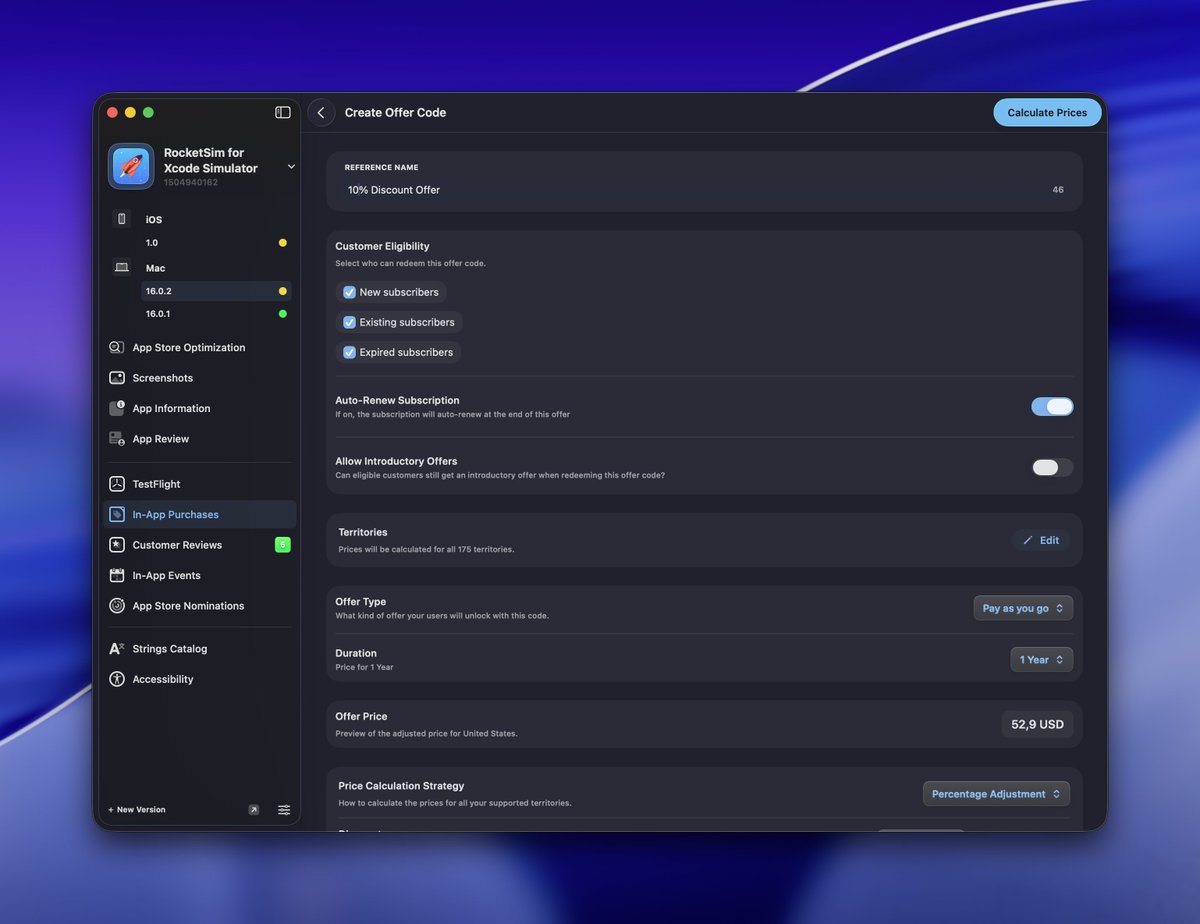Click the Screenshots icon
This screenshot has height=924, width=1200.
click(117, 378)
